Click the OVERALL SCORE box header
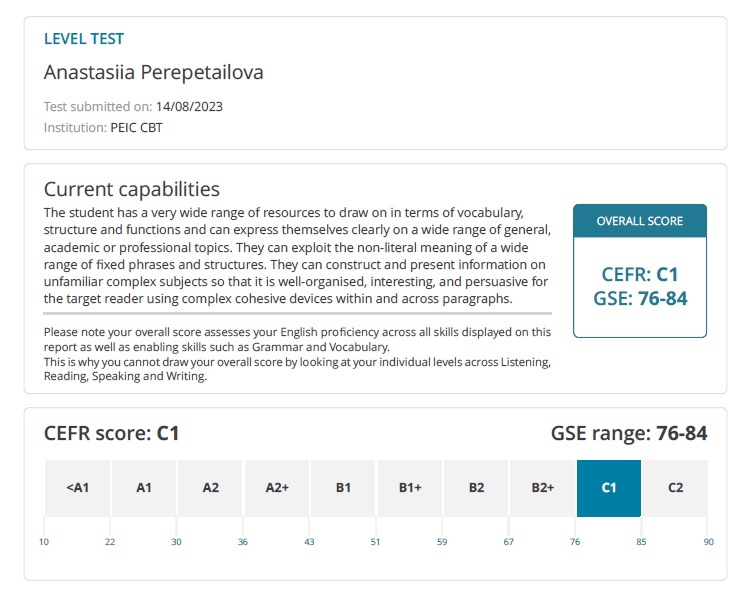The height and width of the screenshot is (590, 739). [x=640, y=221]
